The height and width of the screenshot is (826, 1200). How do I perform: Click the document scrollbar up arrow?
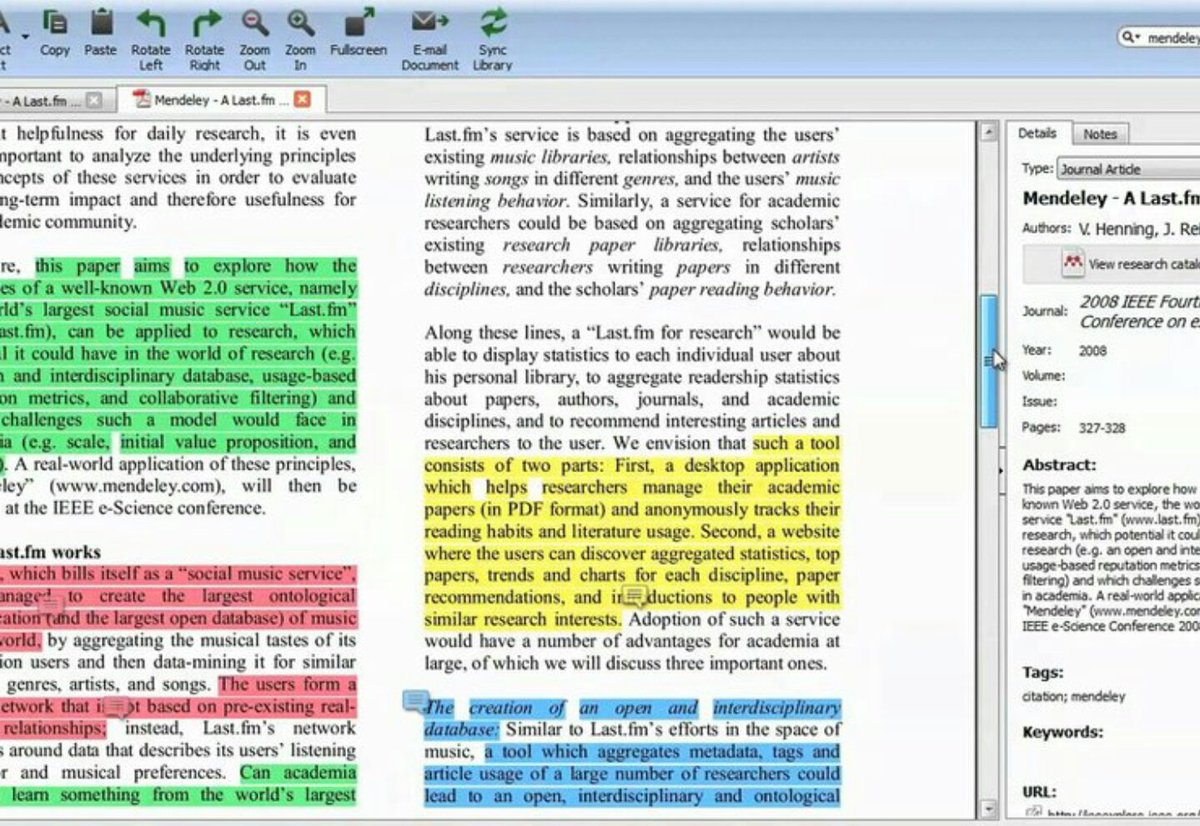(987, 132)
